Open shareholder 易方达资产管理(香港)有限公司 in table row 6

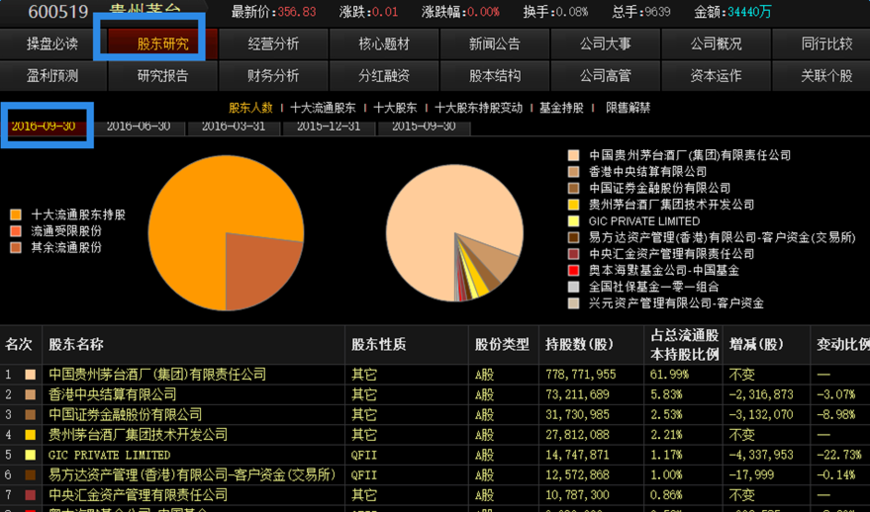(x=192, y=475)
